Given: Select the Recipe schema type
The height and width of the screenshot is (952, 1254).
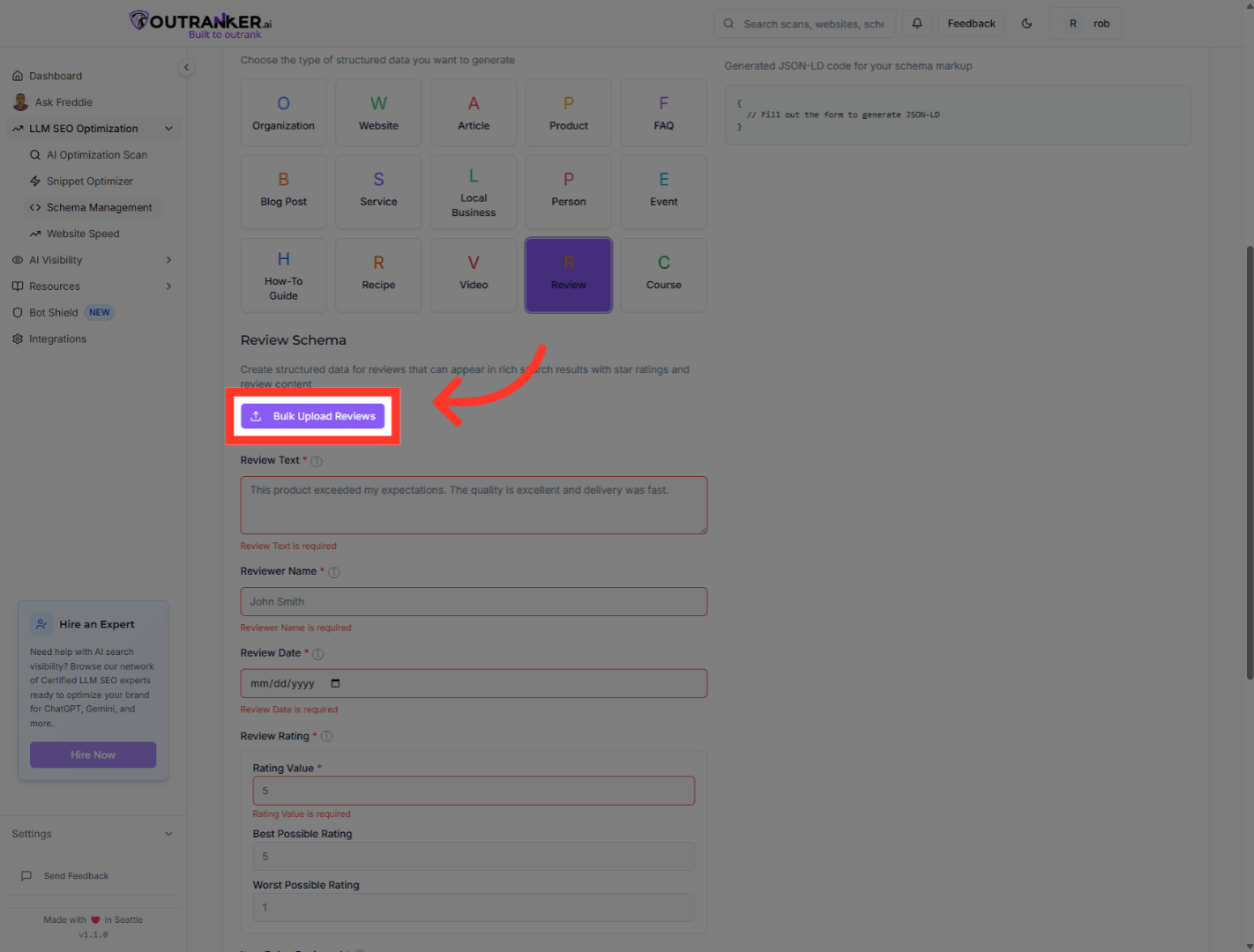Looking at the screenshot, I should click(x=379, y=275).
